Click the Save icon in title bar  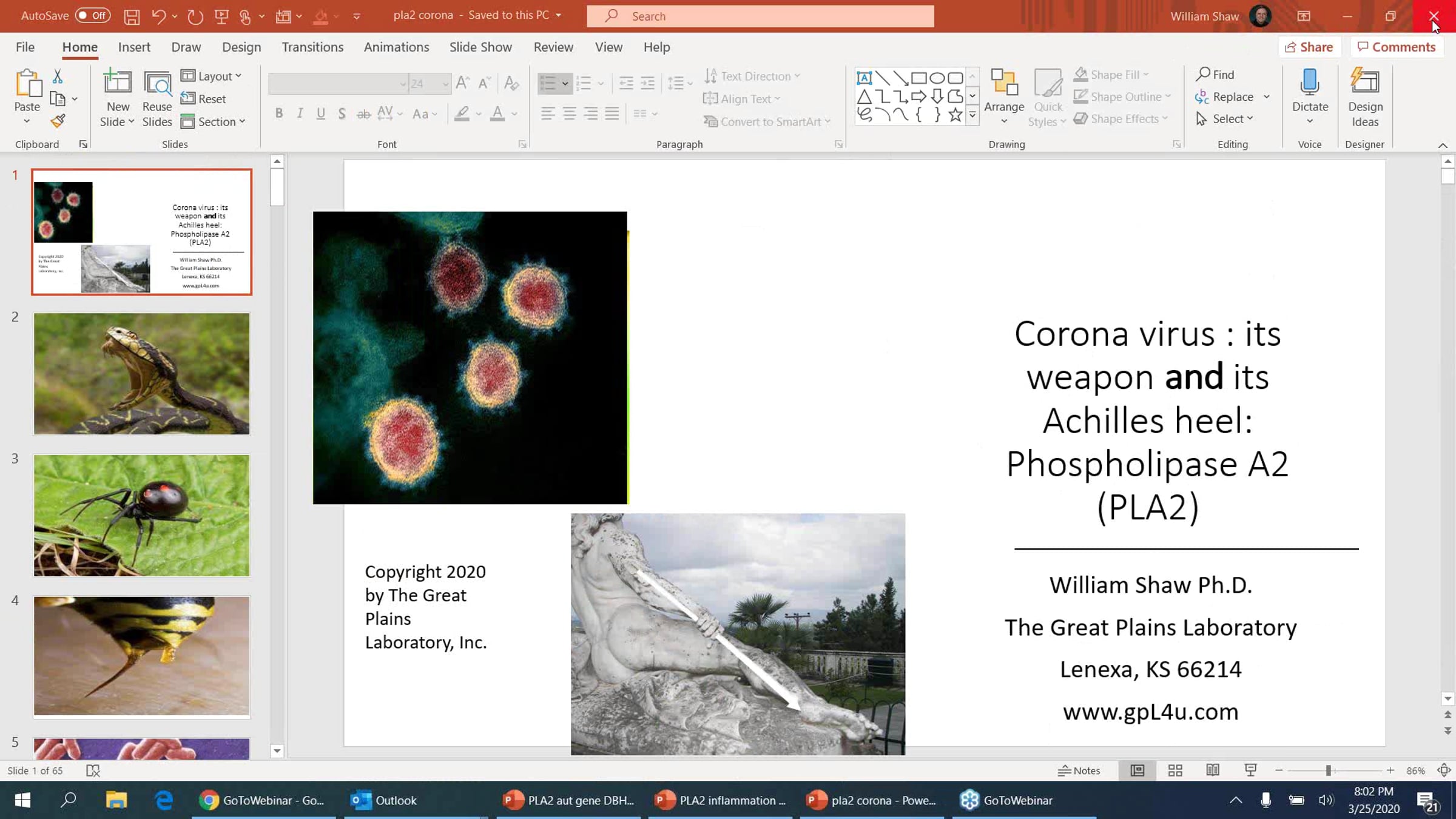pos(132,16)
